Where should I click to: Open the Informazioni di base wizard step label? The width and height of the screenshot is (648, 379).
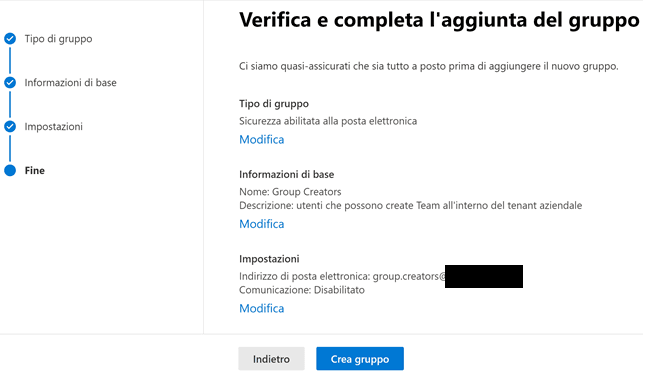[x=70, y=83]
